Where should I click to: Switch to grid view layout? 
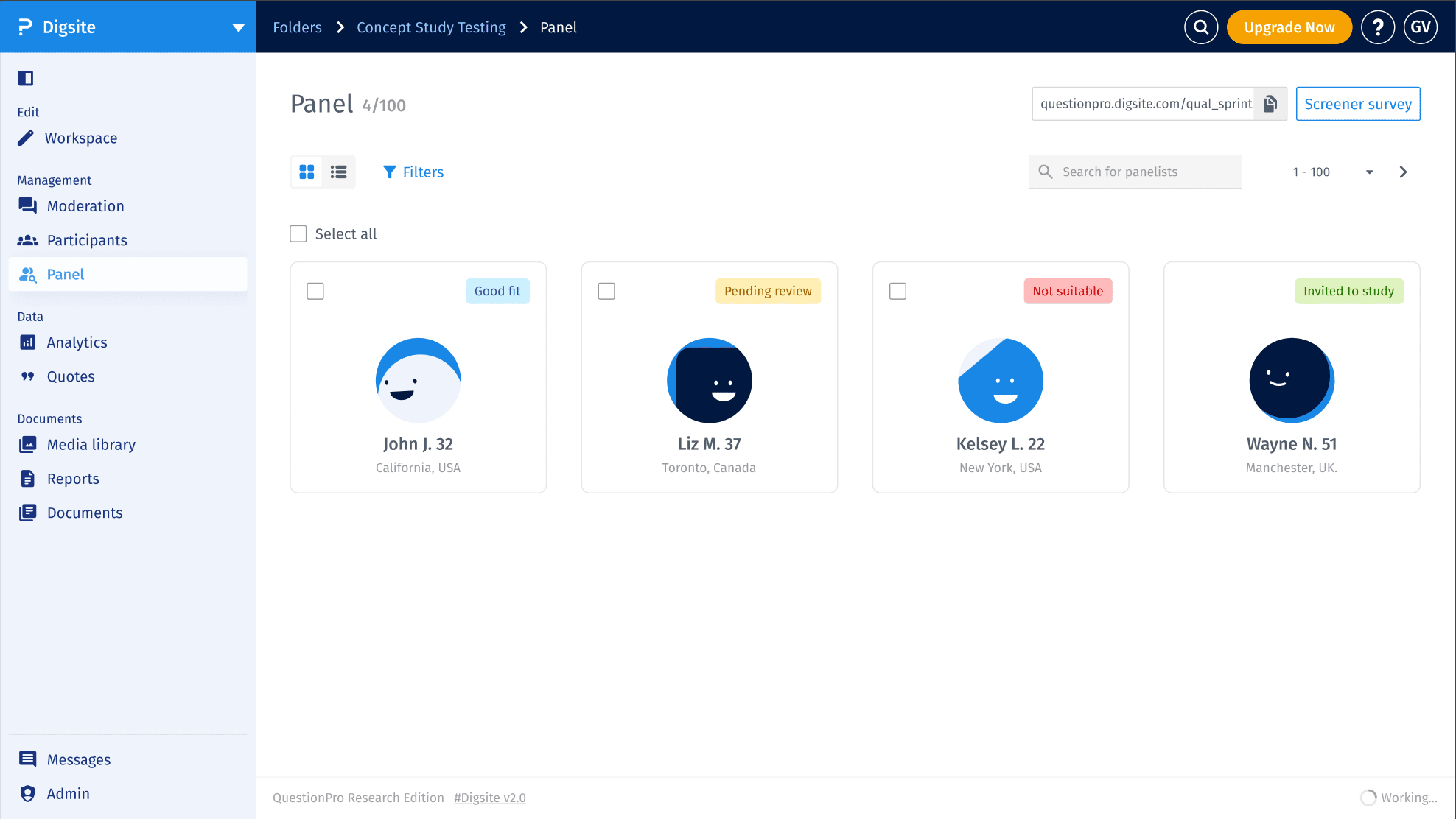(307, 172)
